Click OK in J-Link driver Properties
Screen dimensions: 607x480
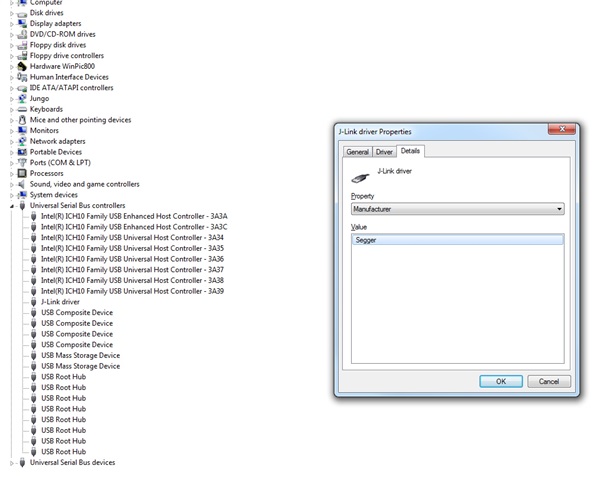tap(501, 381)
